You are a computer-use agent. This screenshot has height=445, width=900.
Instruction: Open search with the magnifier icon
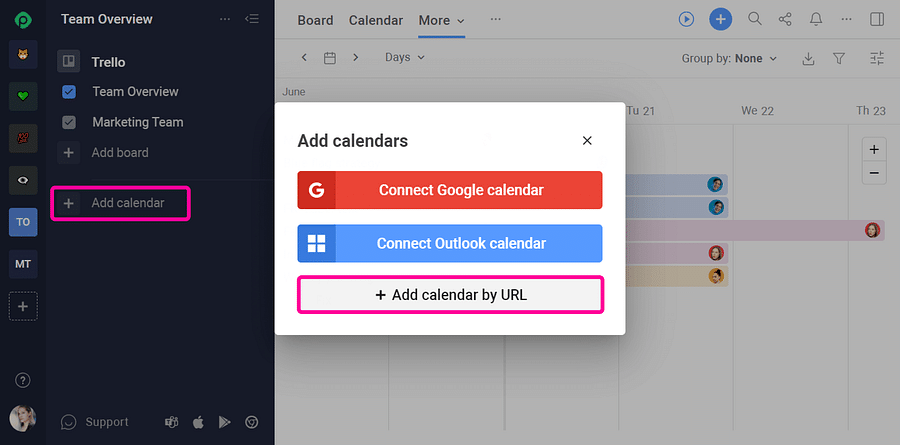(x=755, y=19)
